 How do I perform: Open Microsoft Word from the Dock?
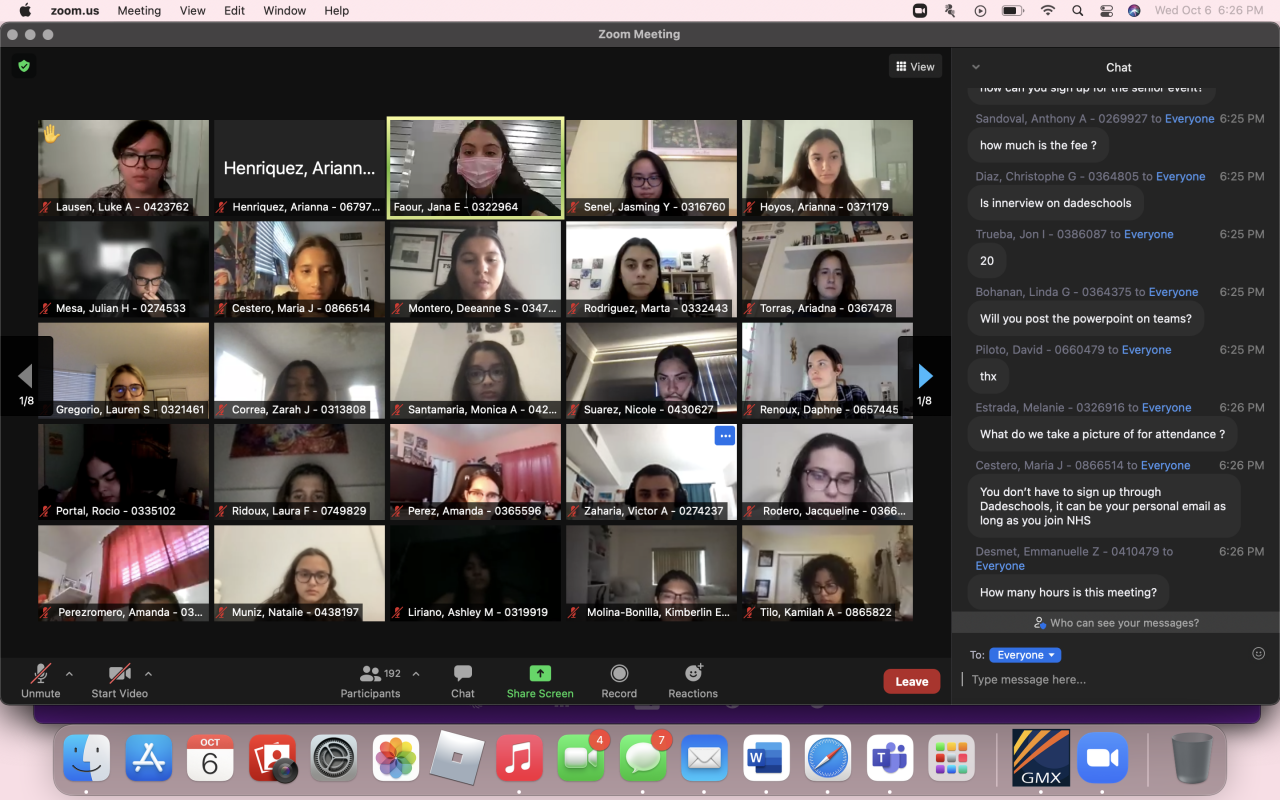pyautogui.click(x=766, y=758)
